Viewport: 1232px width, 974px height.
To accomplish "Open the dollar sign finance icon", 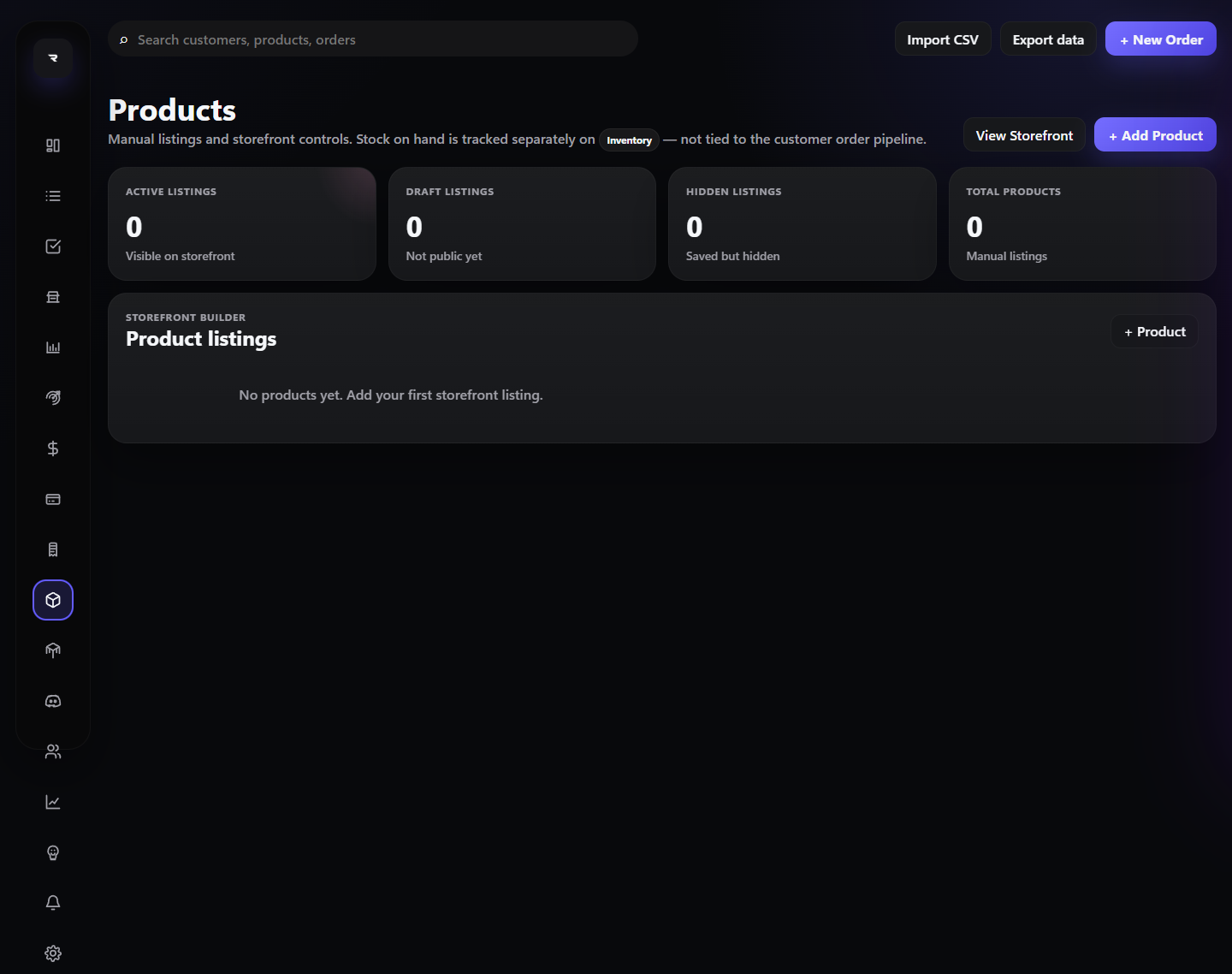I will 53,448.
